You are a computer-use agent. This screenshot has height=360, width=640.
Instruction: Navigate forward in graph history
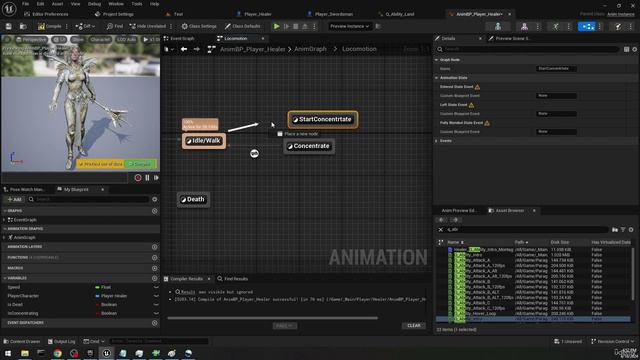pos(197,49)
